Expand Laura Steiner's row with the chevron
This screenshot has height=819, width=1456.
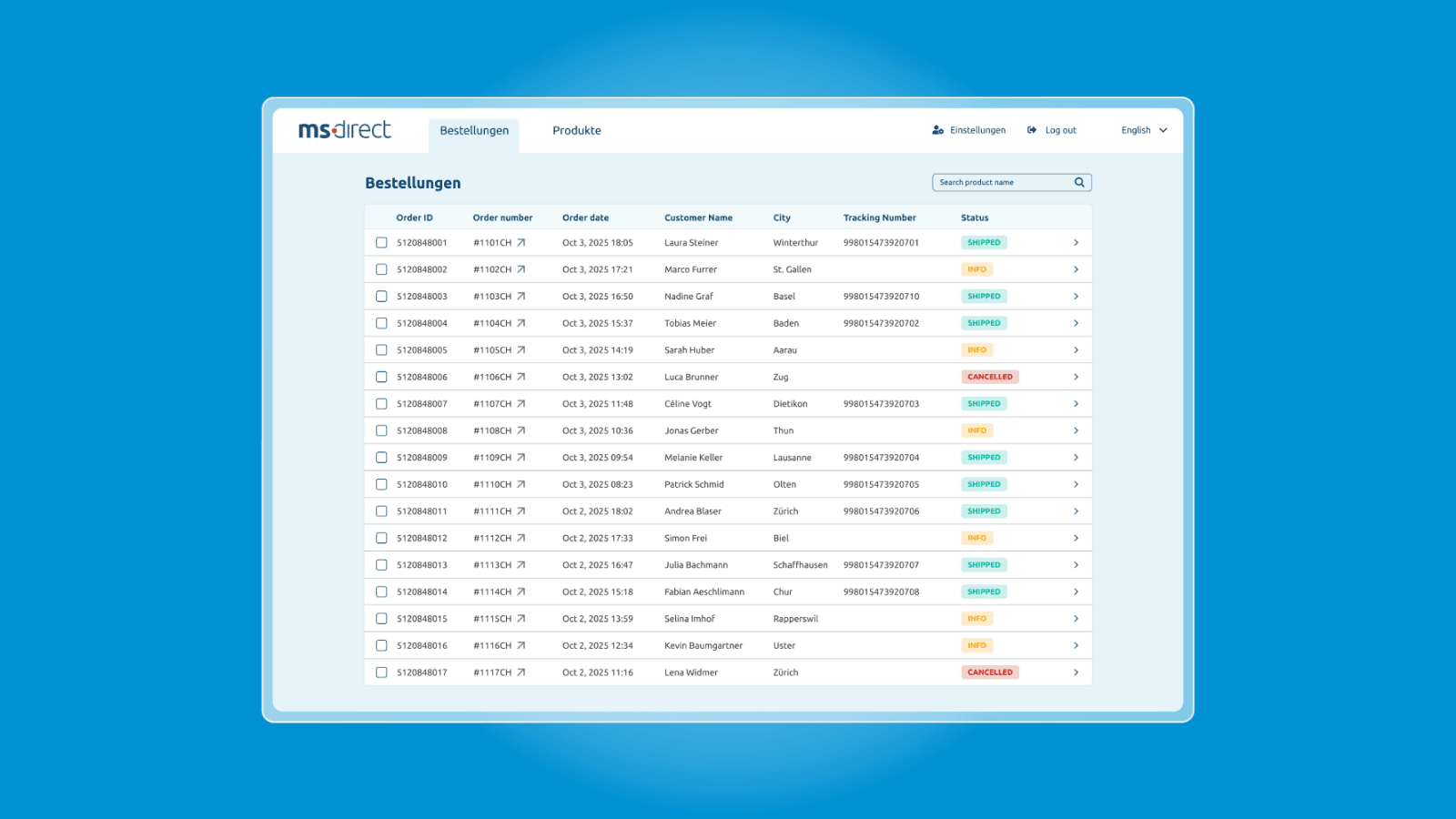point(1076,243)
